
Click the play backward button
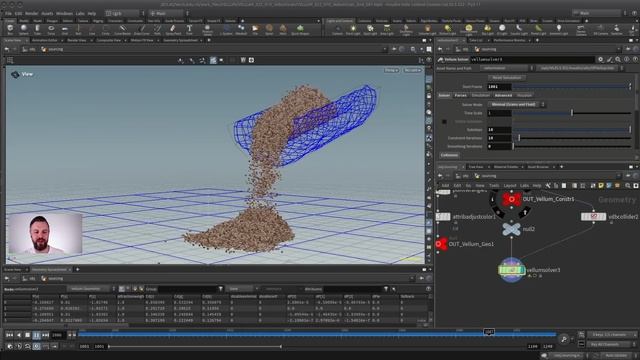coord(18,335)
